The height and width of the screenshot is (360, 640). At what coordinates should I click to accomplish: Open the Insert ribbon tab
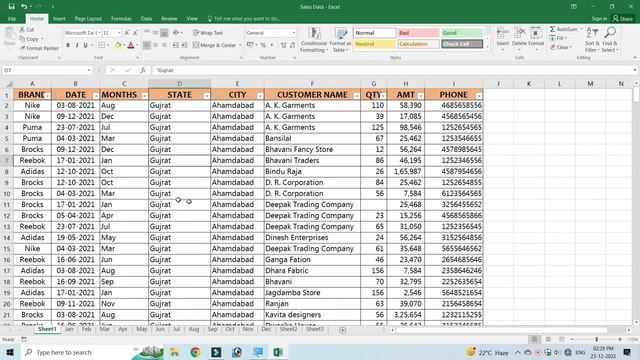click(x=59, y=19)
